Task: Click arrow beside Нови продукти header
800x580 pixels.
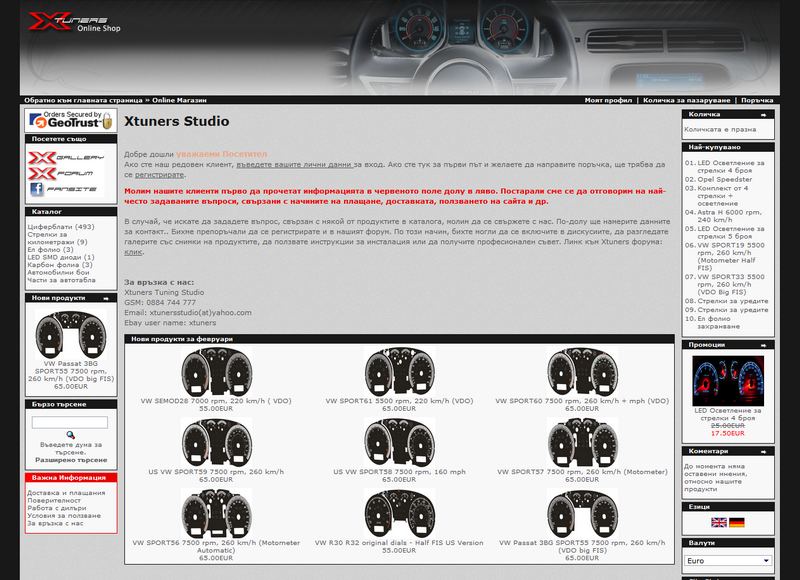Action: 106,298
